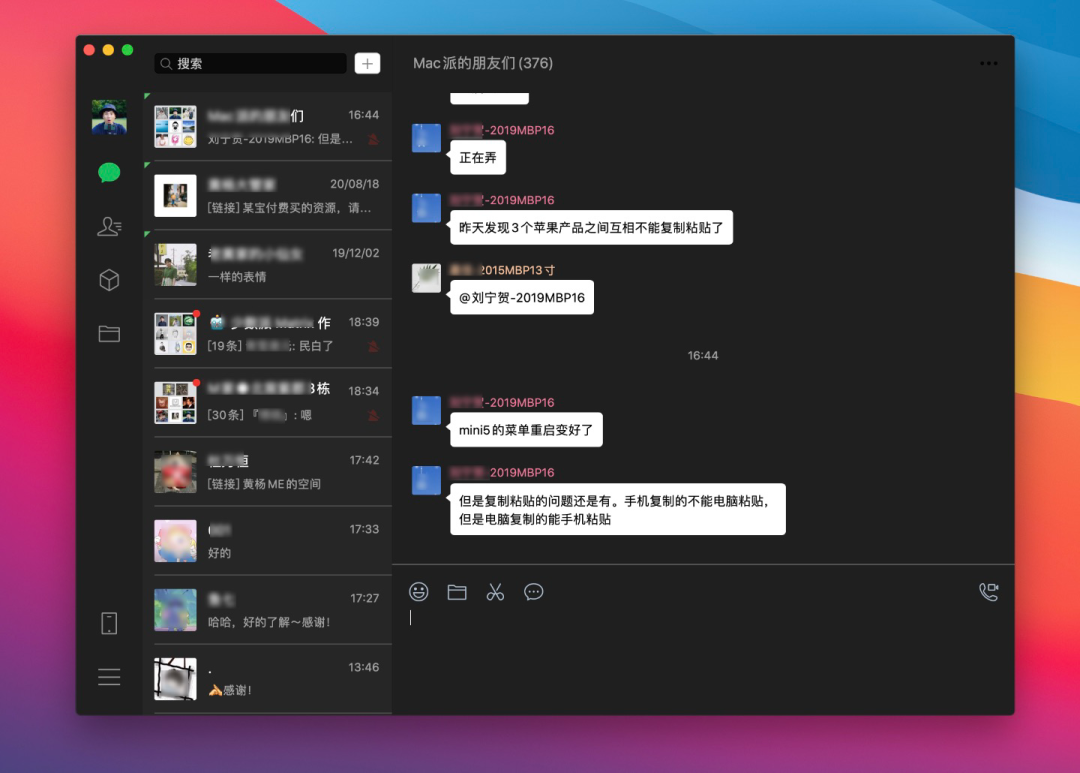Click the group avatar of the 18:34 chat
Screen dimensions: 1080x773
[x=175, y=402]
